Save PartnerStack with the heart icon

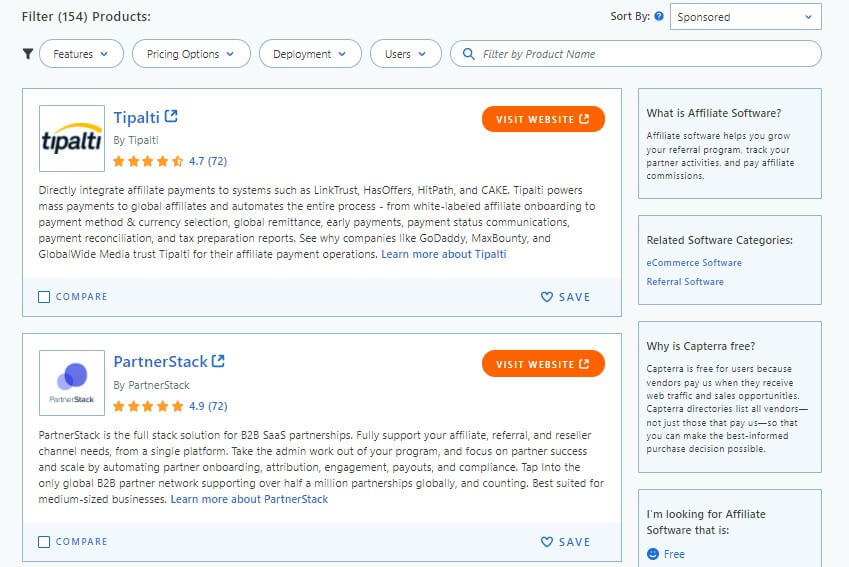tap(546, 542)
